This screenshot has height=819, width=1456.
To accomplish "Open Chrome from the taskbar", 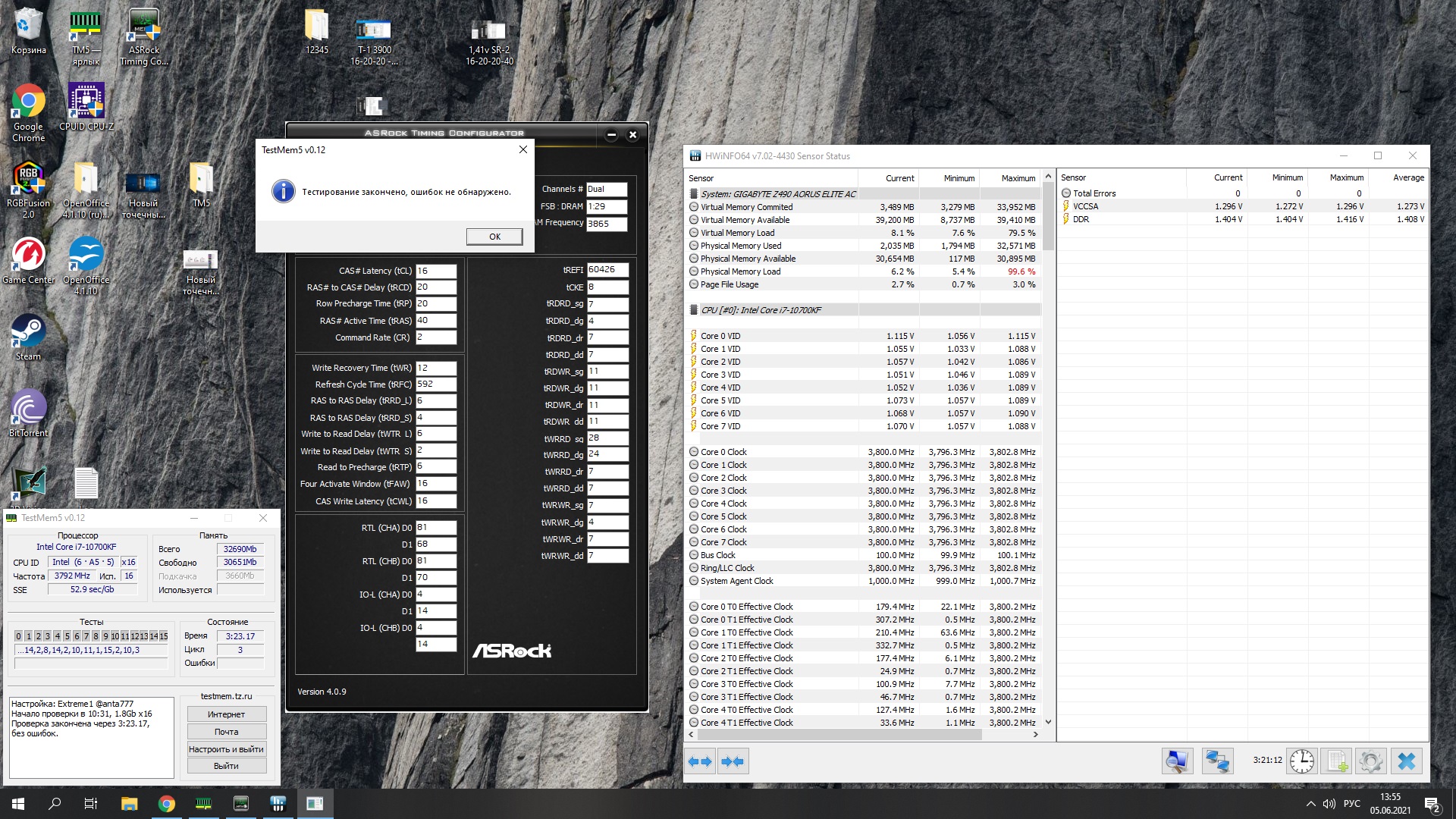I will click(x=166, y=804).
